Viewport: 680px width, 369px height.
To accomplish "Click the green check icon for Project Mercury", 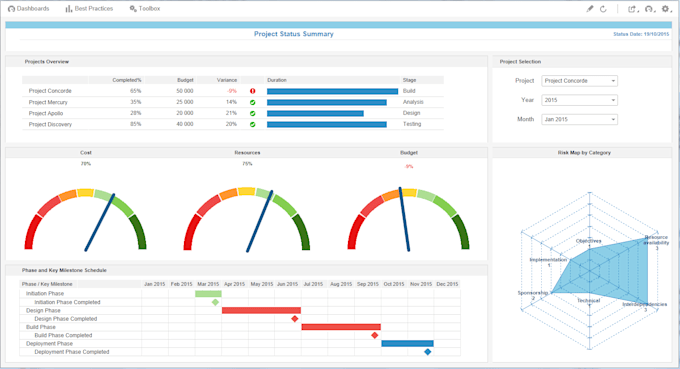I will coord(253,102).
